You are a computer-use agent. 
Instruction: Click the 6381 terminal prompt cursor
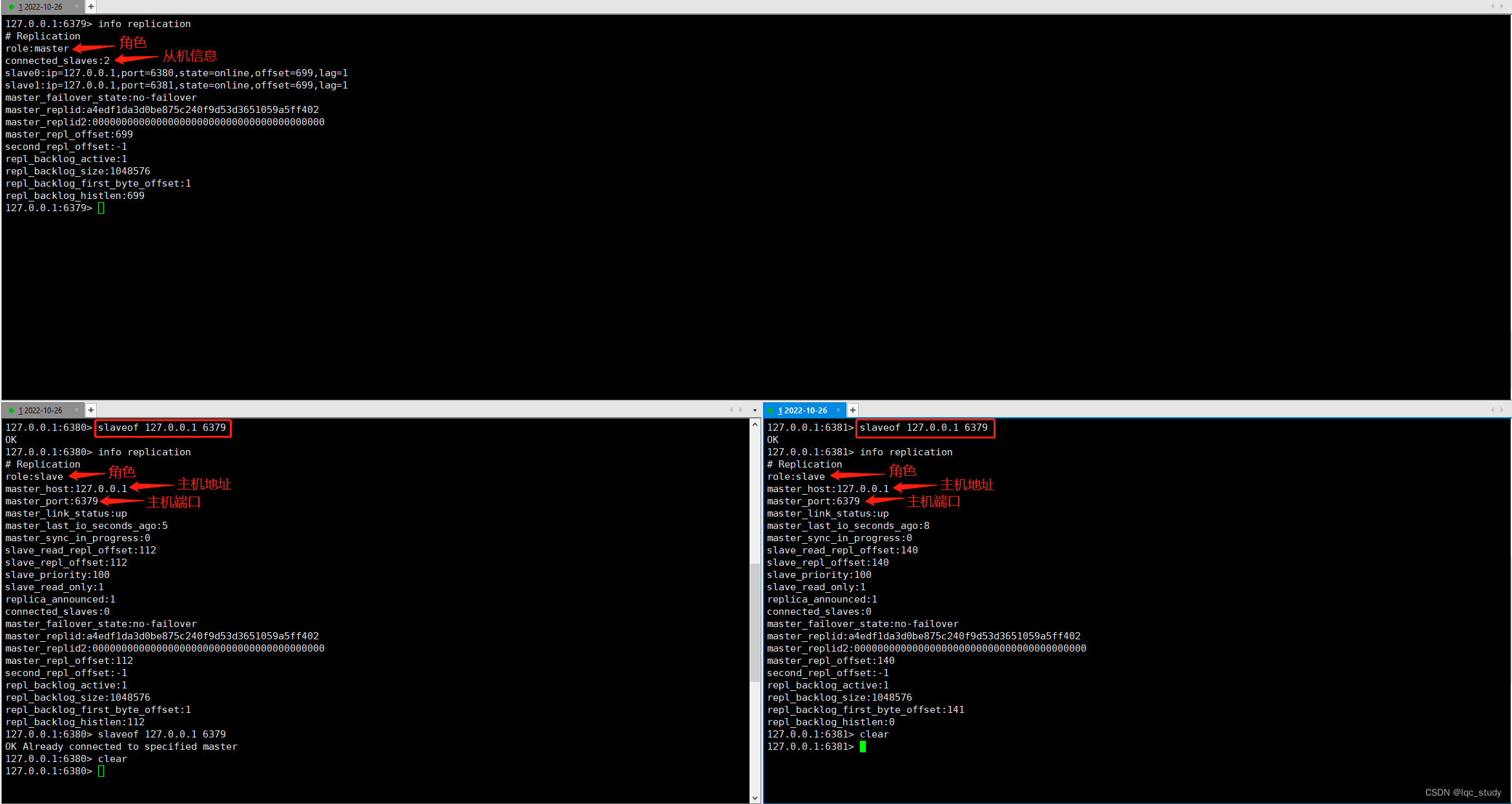[x=863, y=747]
